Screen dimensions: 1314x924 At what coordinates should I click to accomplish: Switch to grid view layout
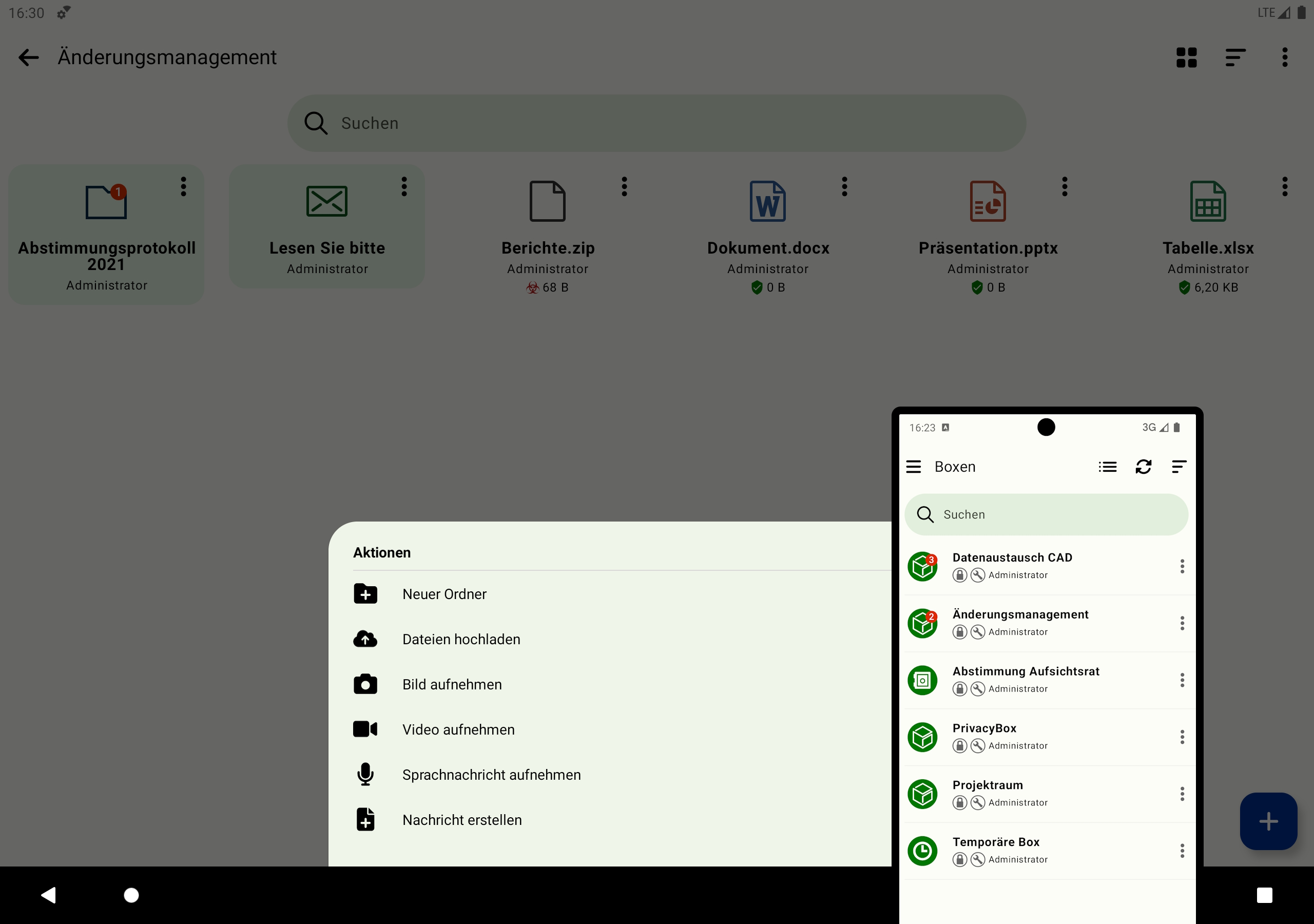click(x=1186, y=57)
